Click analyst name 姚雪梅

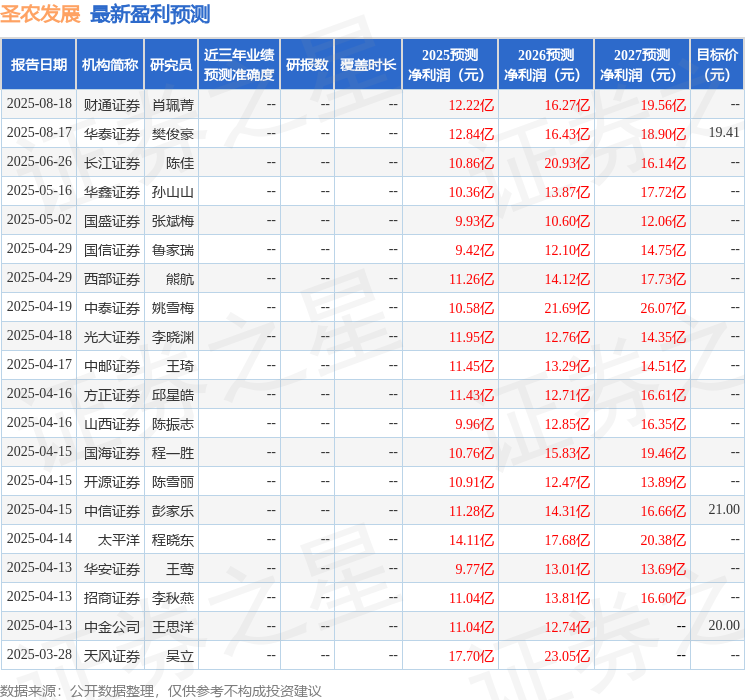[x=172, y=307]
